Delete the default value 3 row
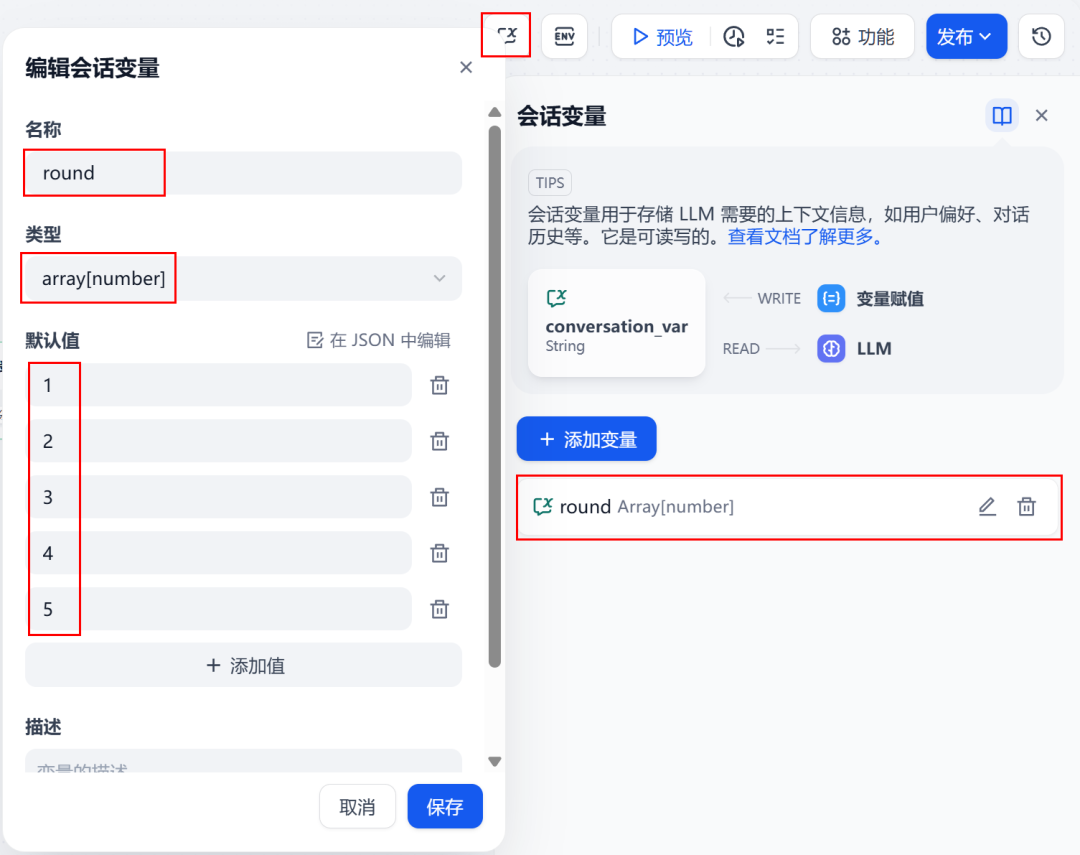Viewport: 1080px width, 855px height. click(439, 497)
